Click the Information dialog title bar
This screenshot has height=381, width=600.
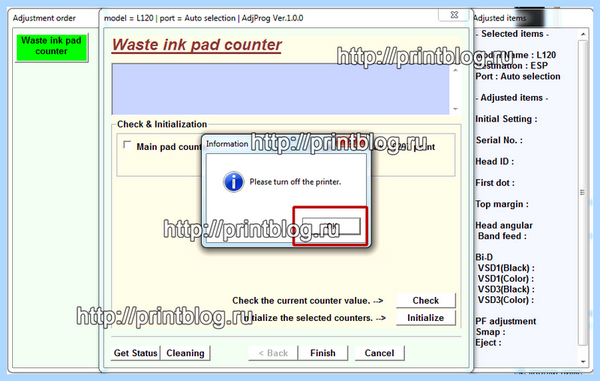pyautogui.click(x=286, y=144)
